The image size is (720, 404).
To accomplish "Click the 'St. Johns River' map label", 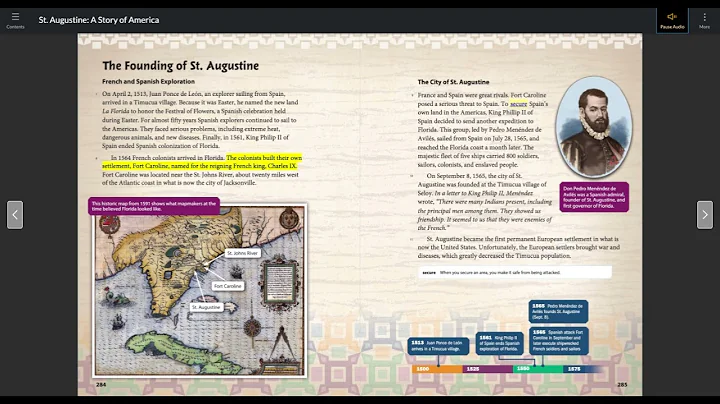I will [242, 253].
